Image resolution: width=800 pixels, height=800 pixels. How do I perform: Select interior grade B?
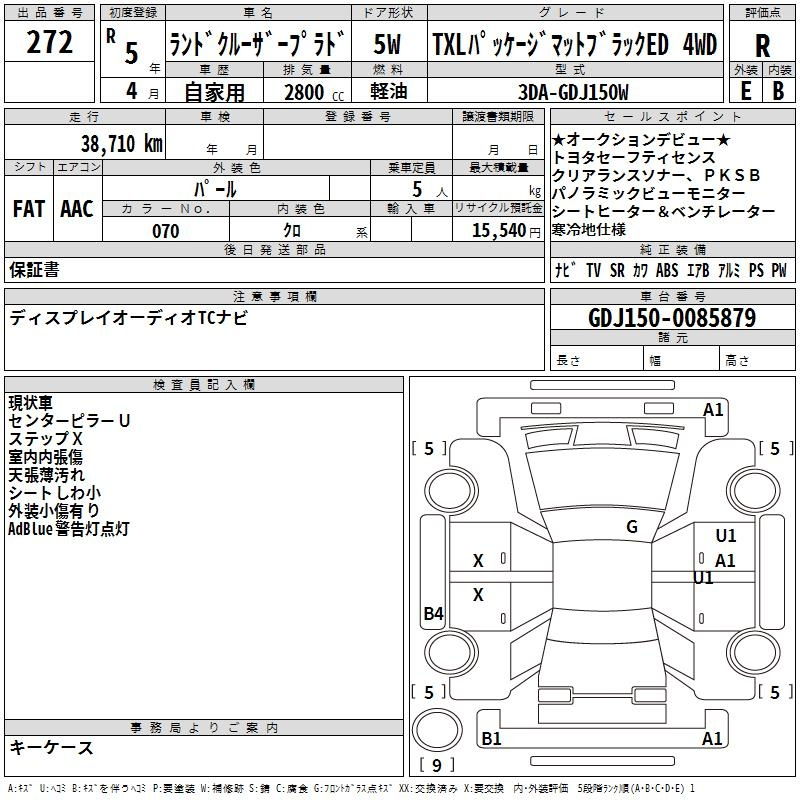click(x=778, y=91)
